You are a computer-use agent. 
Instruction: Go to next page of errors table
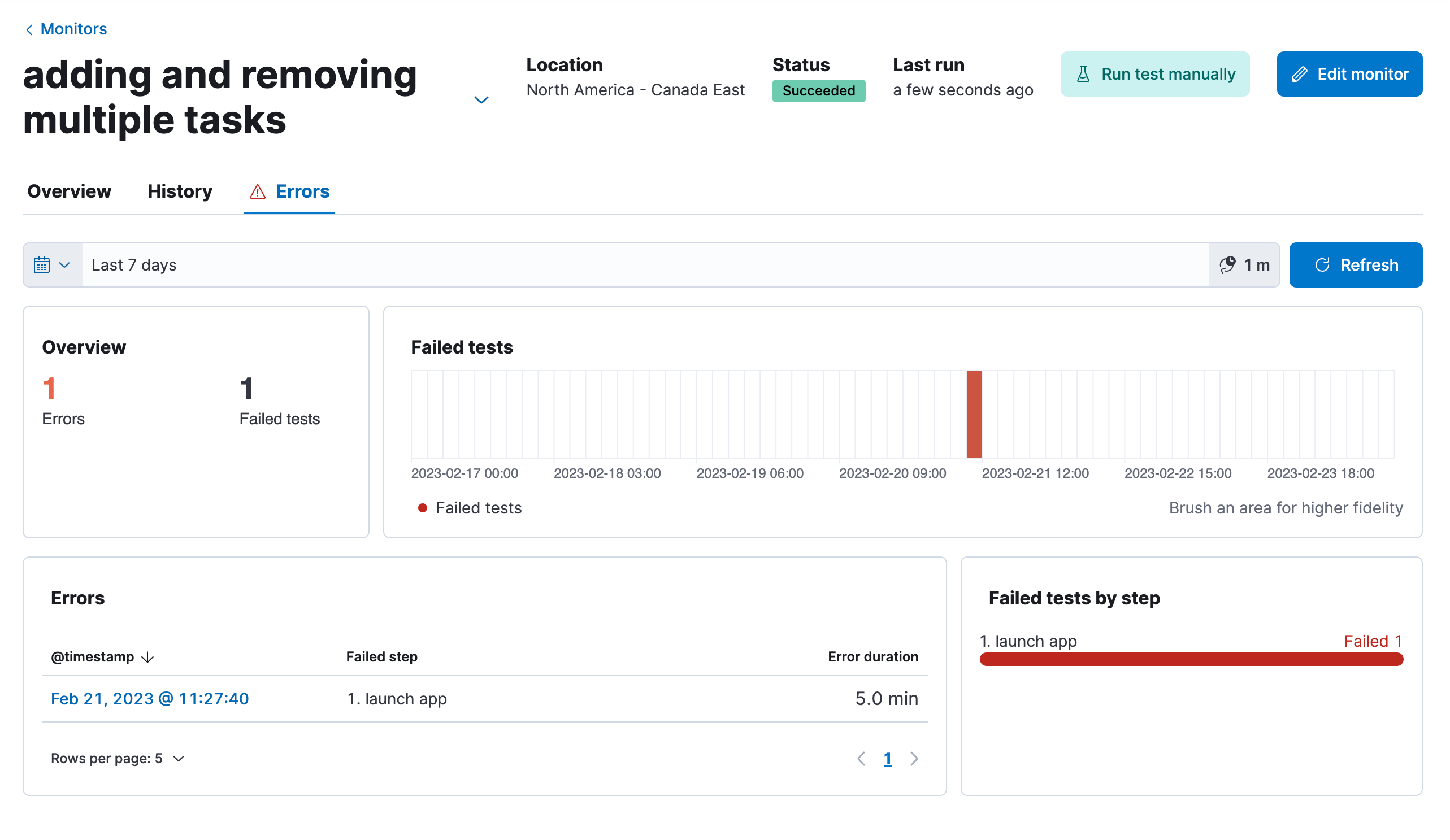click(914, 759)
